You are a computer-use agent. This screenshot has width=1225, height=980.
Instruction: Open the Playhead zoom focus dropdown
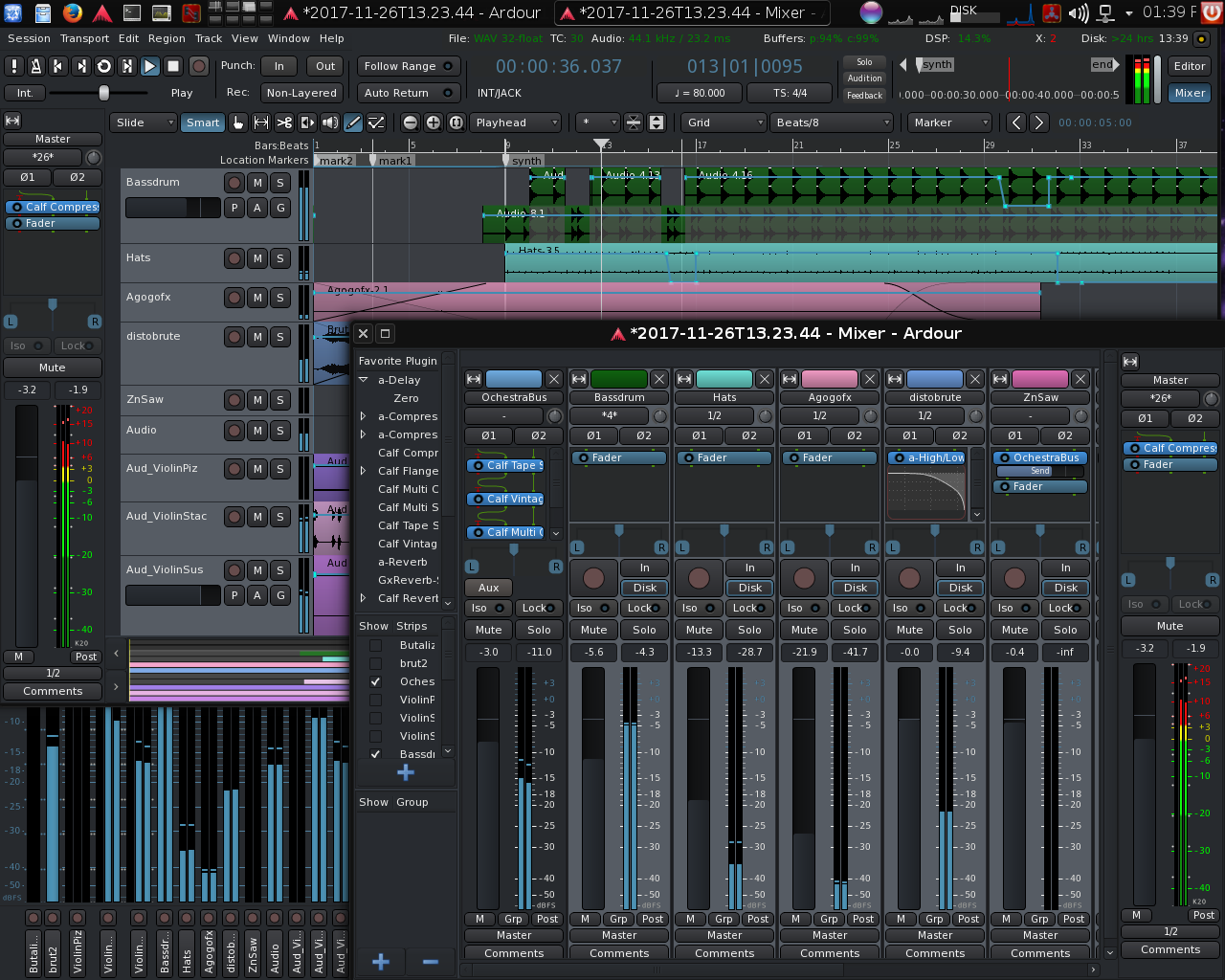click(515, 122)
